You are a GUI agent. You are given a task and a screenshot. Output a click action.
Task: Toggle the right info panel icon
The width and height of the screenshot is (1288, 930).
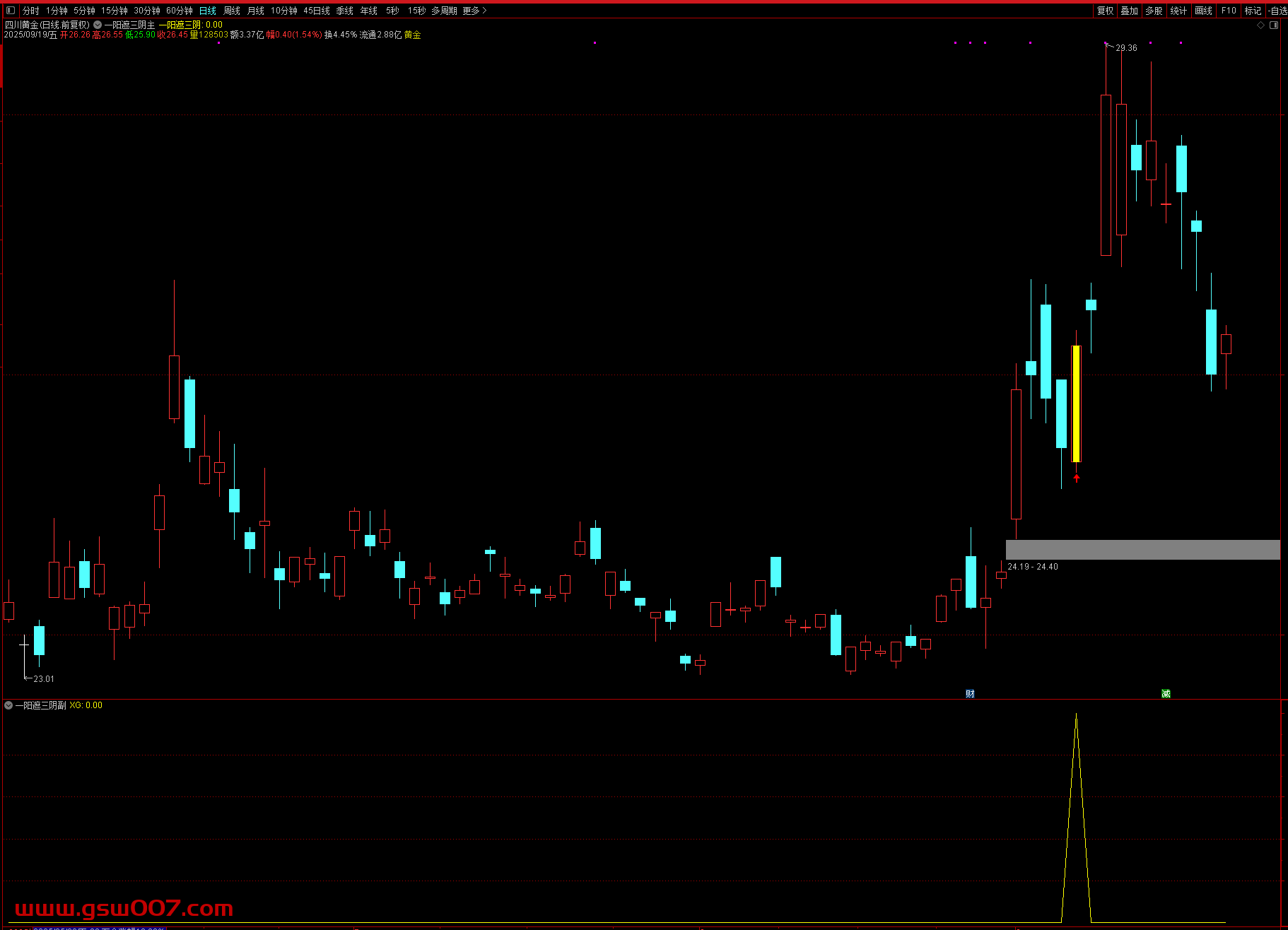(x=1274, y=25)
